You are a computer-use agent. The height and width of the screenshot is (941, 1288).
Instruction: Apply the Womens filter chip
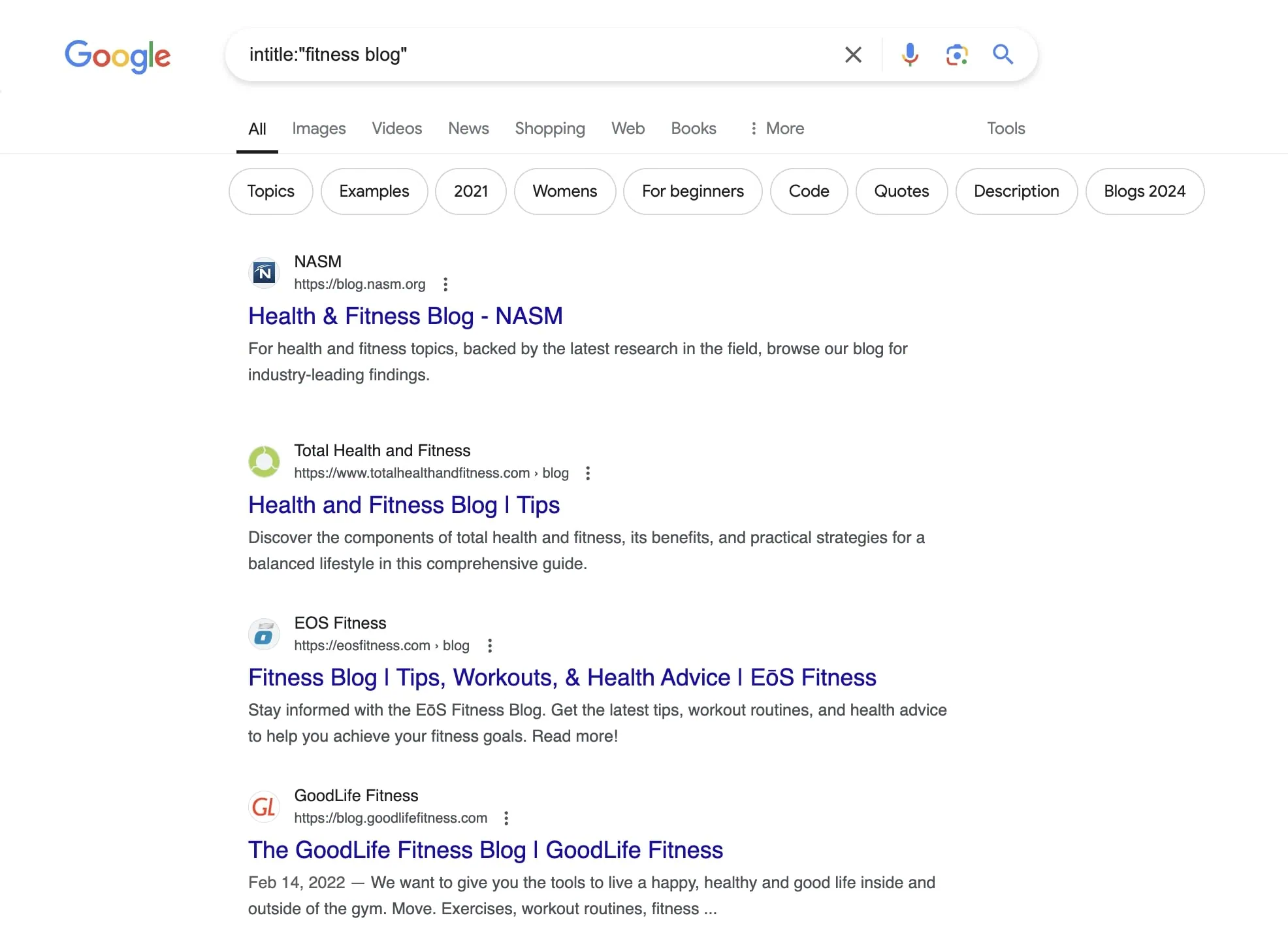tap(565, 191)
